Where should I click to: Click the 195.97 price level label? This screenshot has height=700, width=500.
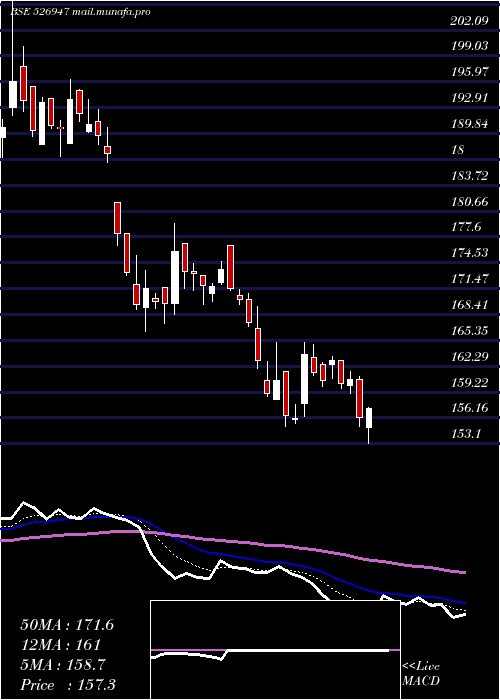(469, 71)
